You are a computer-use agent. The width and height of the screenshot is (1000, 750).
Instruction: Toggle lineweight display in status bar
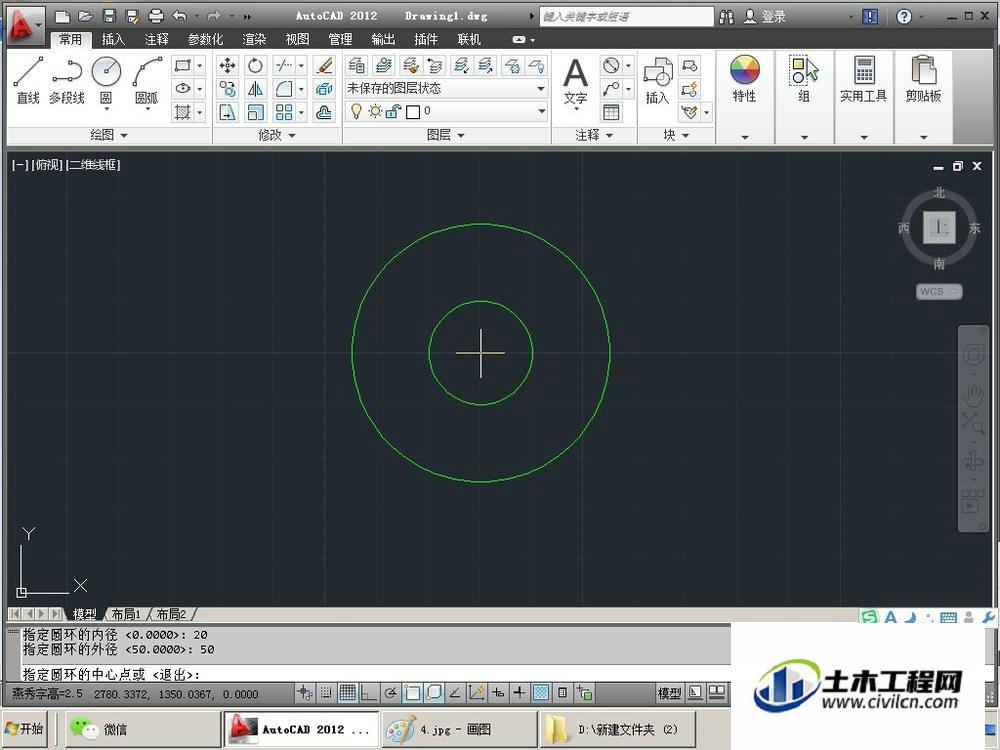[520, 692]
